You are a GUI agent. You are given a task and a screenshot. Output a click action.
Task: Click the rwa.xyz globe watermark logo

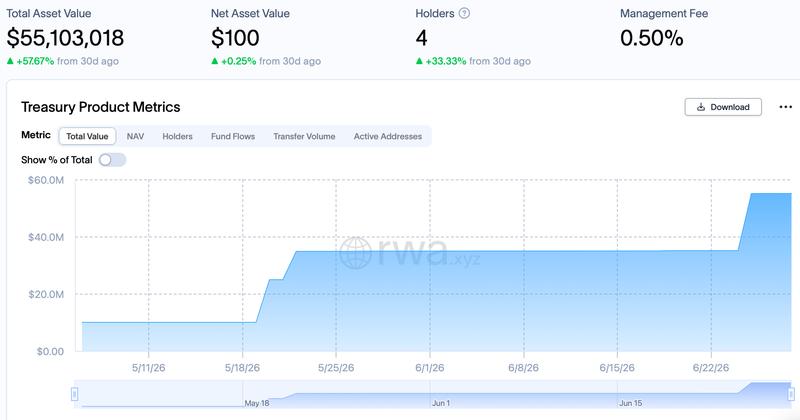coord(355,253)
